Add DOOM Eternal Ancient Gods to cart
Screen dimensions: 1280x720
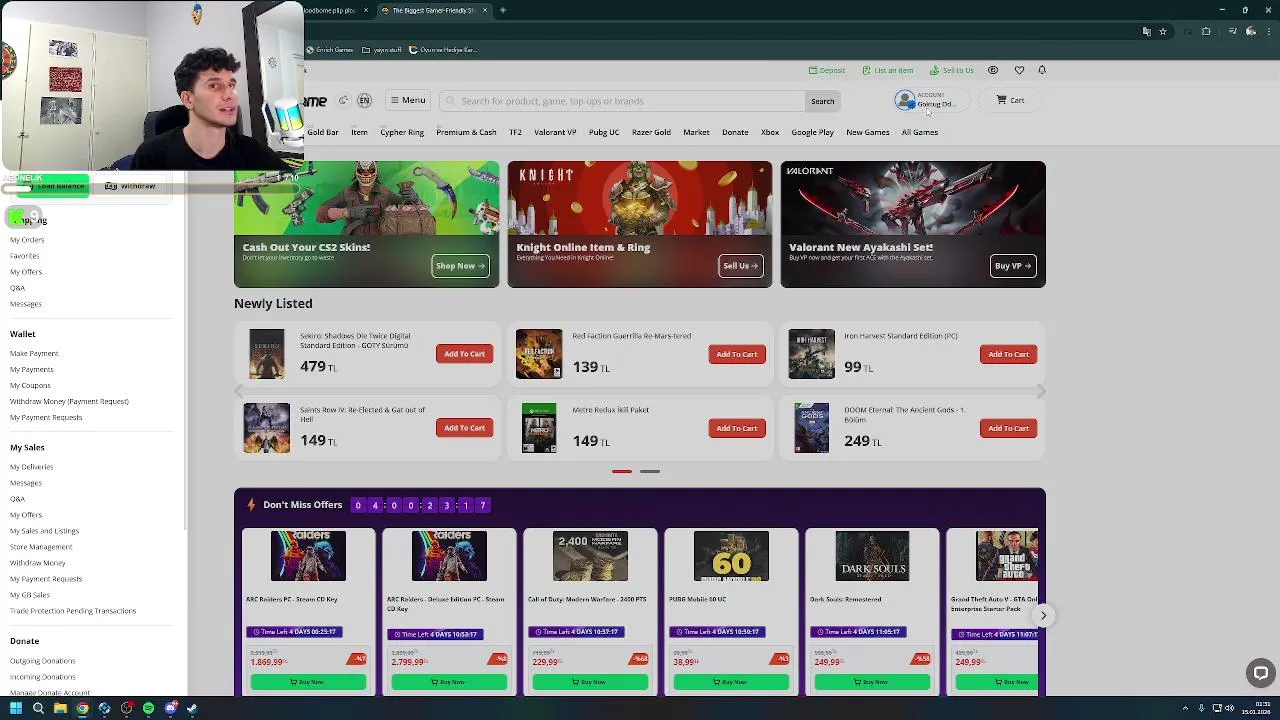pos(1008,428)
